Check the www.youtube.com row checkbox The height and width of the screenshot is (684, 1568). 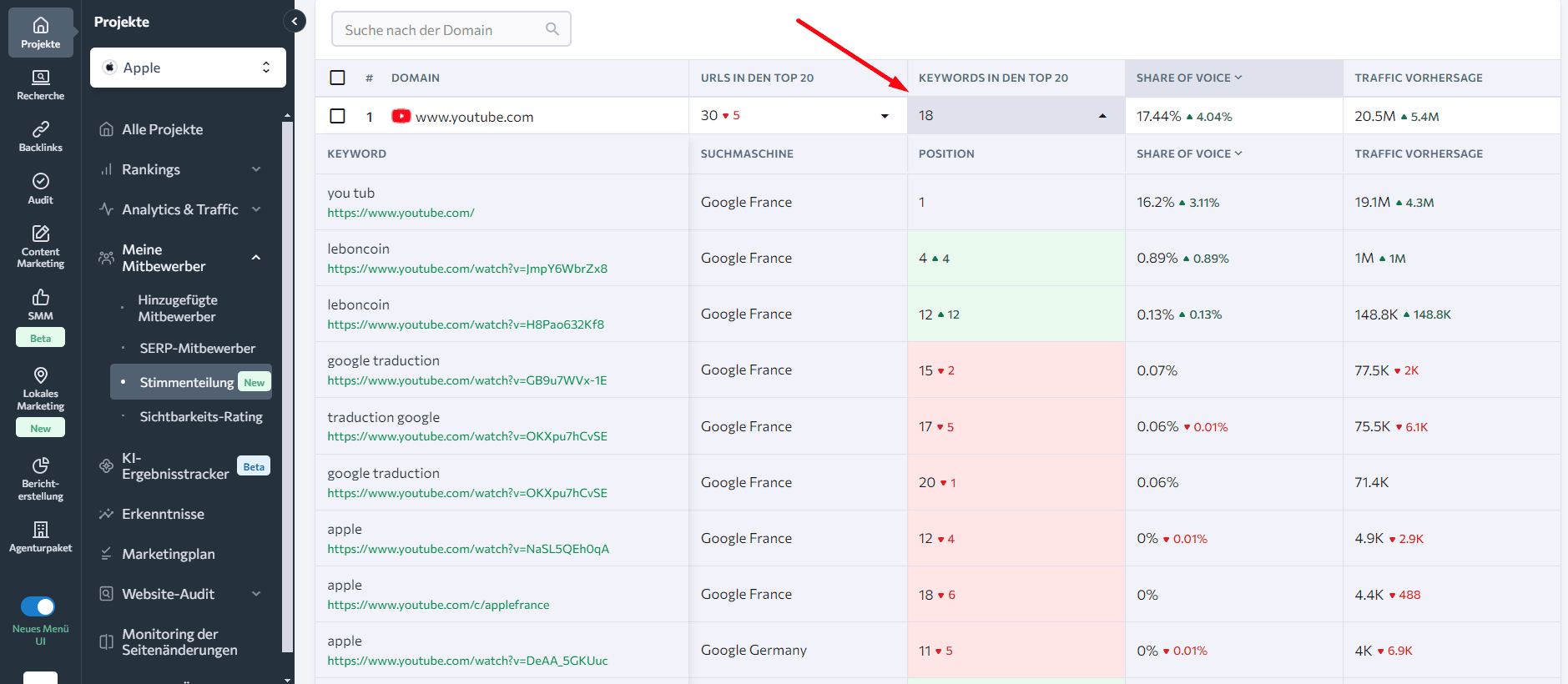click(337, 116)
